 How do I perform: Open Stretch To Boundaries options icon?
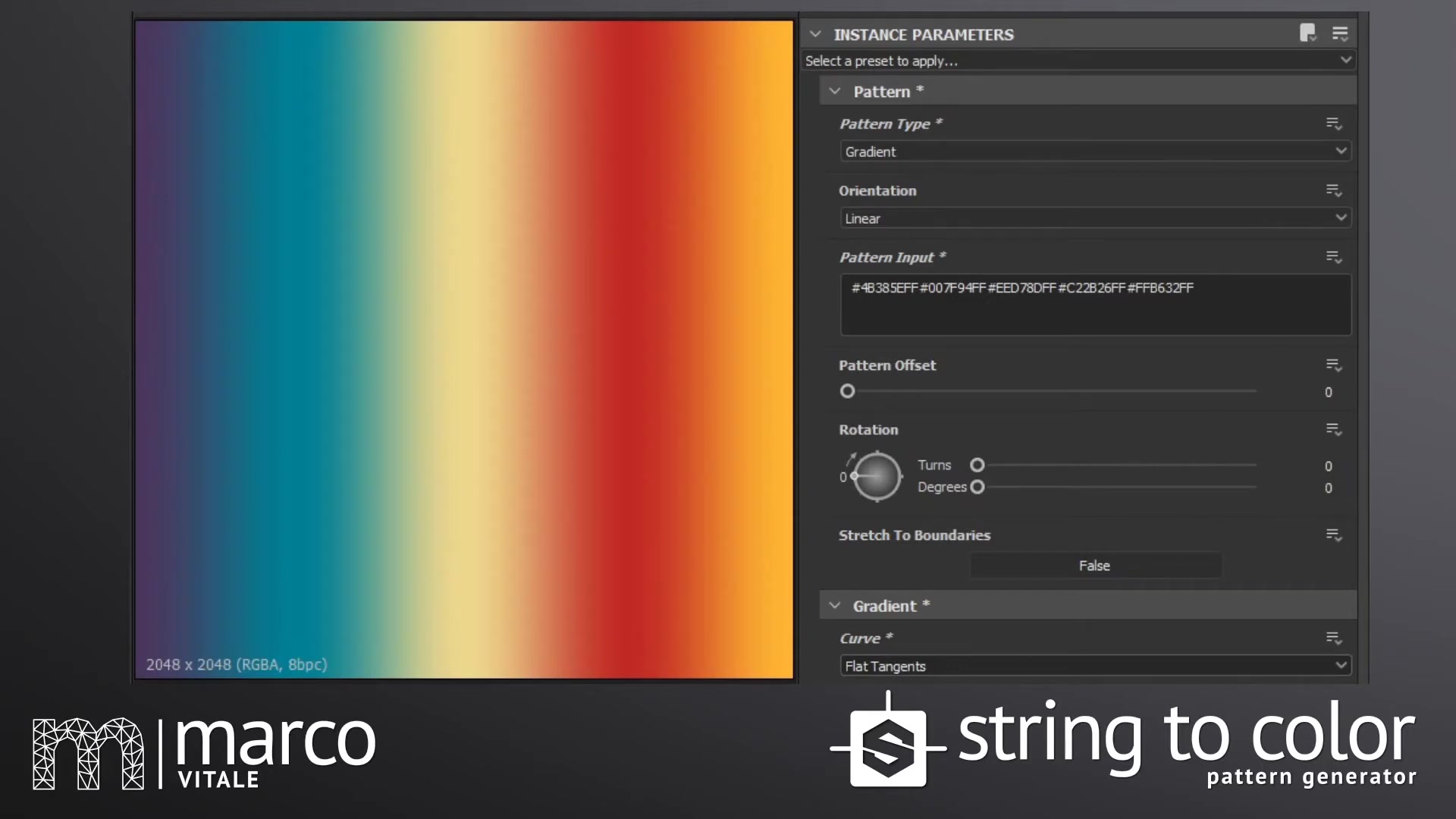point(1334,535)
